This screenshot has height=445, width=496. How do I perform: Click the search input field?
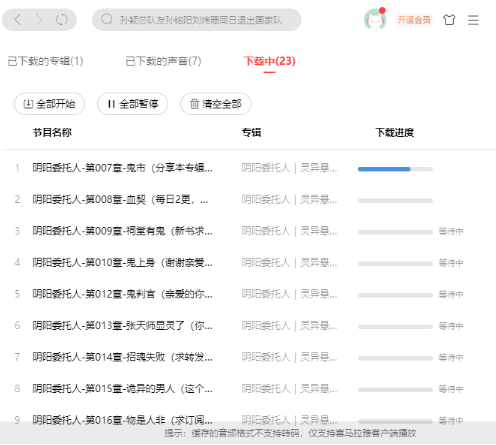197,20
